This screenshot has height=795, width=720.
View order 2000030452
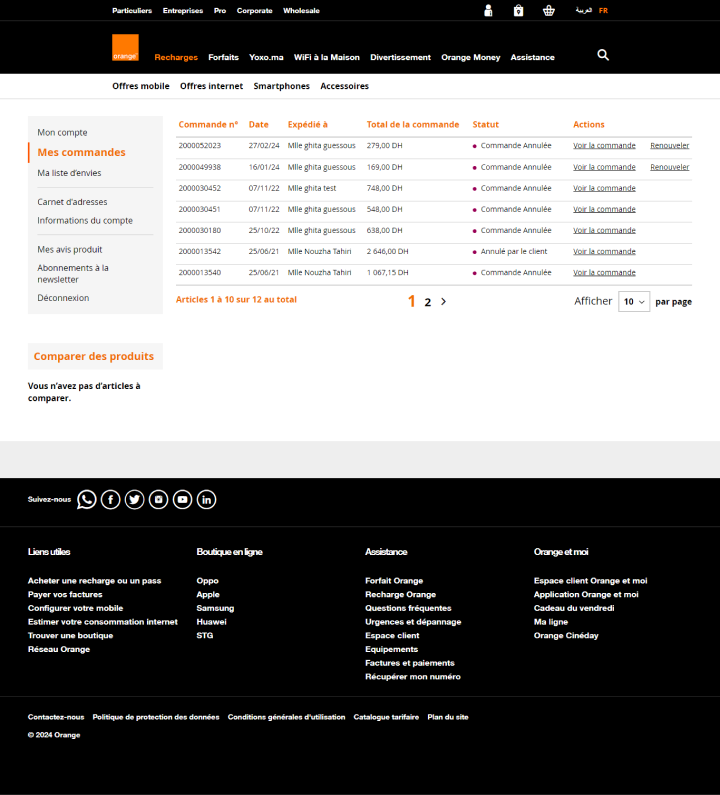coord(604,188)
